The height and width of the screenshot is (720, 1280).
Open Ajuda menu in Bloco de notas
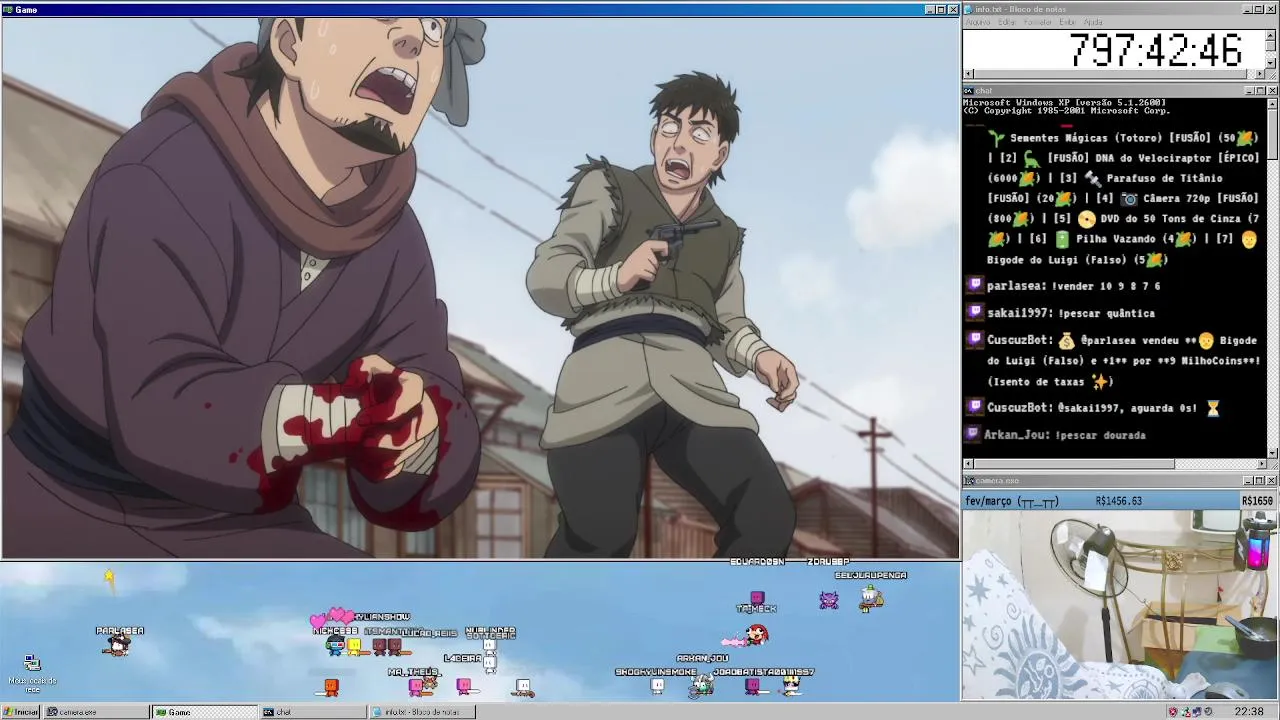pos(1093,22)
